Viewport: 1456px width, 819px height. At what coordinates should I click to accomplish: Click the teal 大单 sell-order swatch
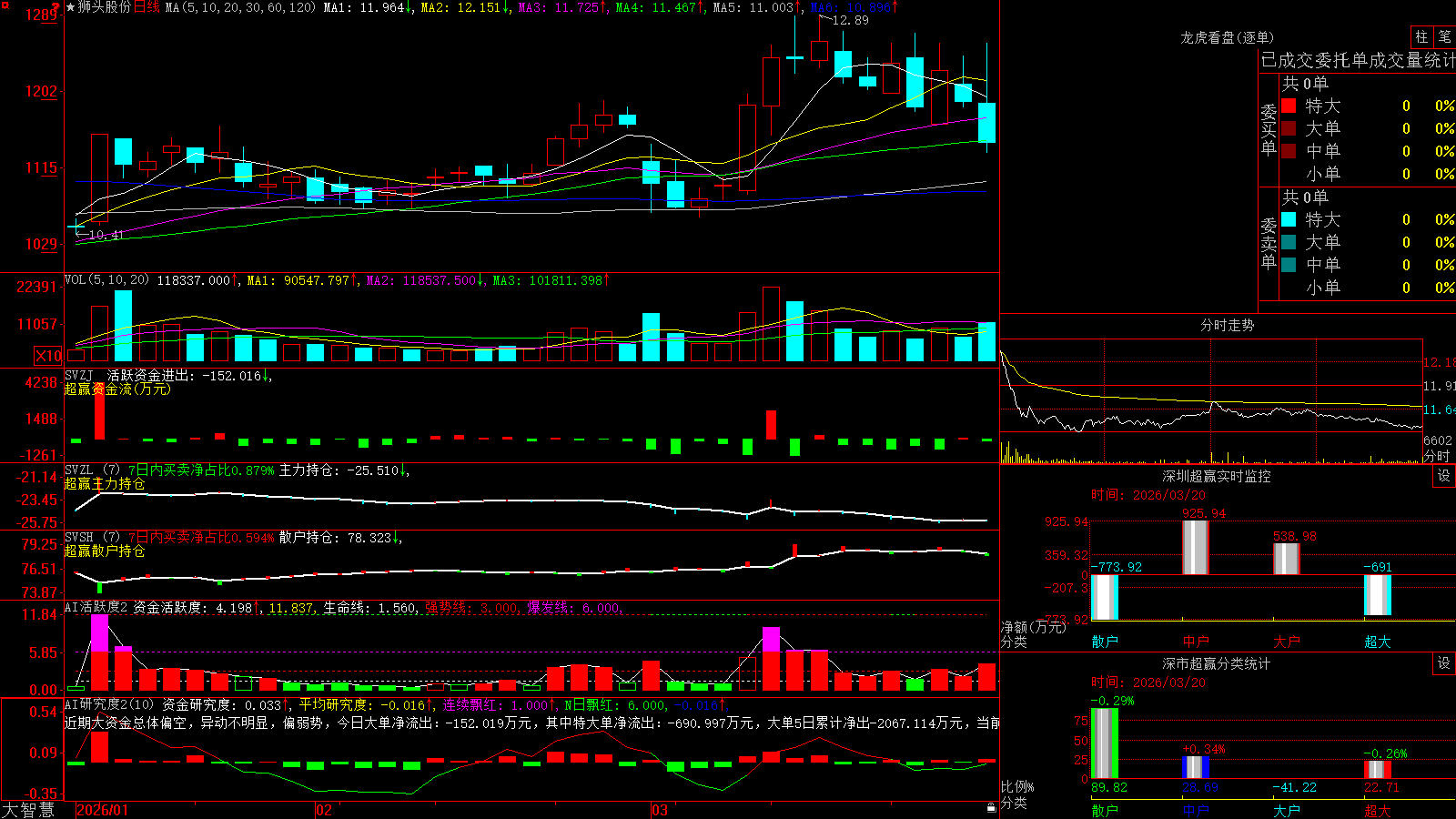click(1289, 242)
